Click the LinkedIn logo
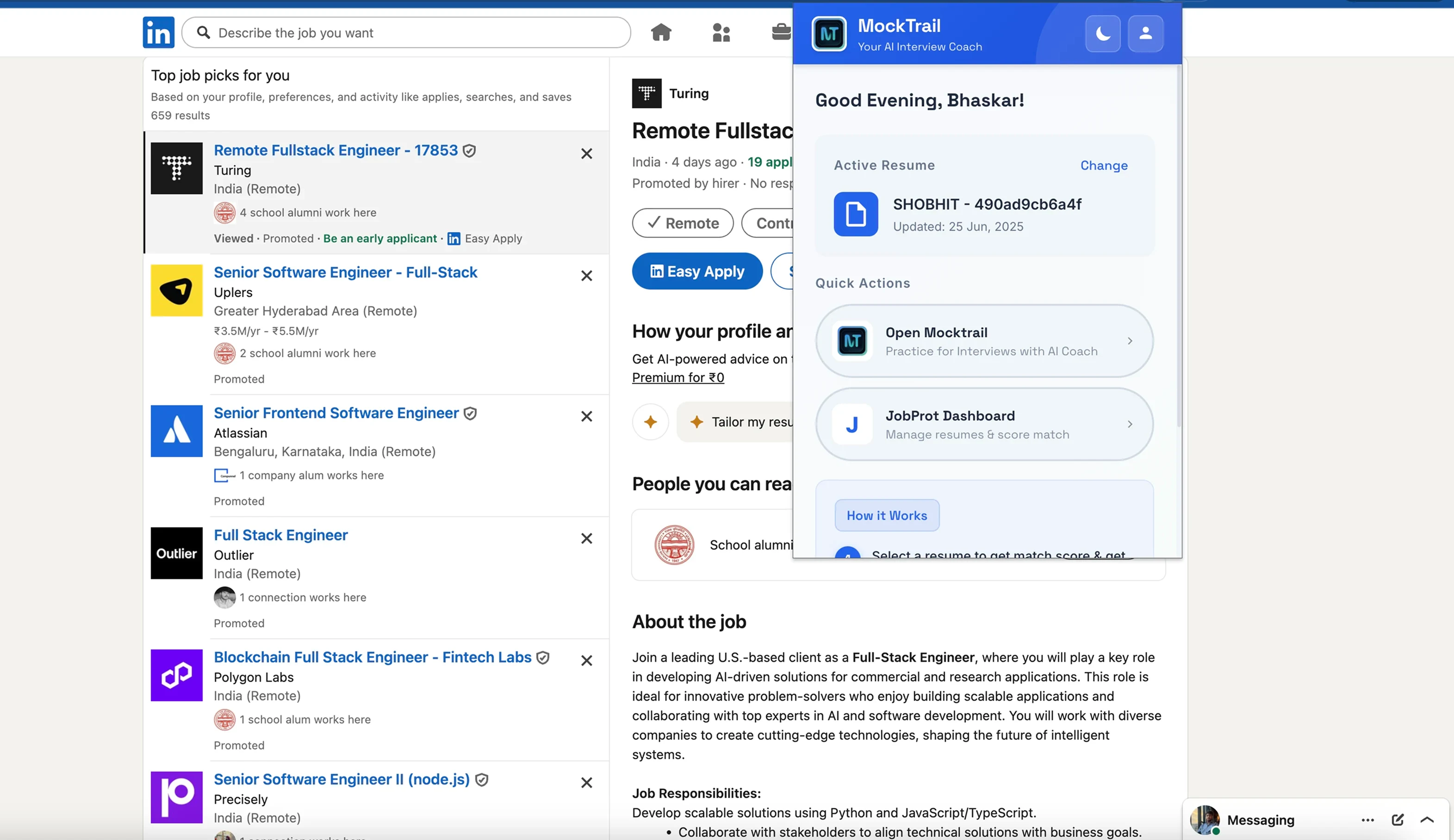 pos(159,32)
